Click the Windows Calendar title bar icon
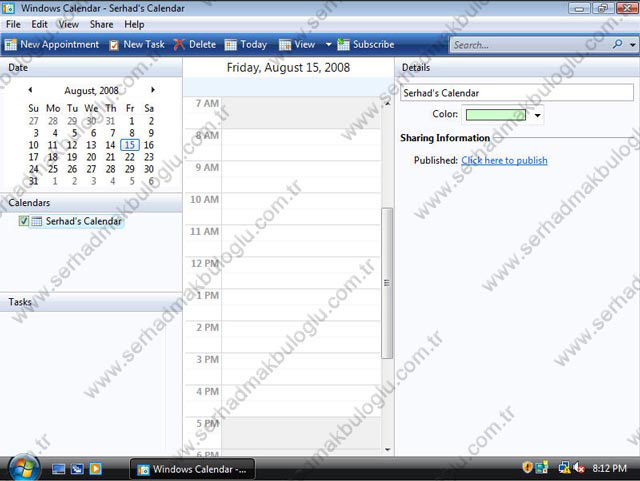This screenshot has height=481, width=640. [9, 8]
